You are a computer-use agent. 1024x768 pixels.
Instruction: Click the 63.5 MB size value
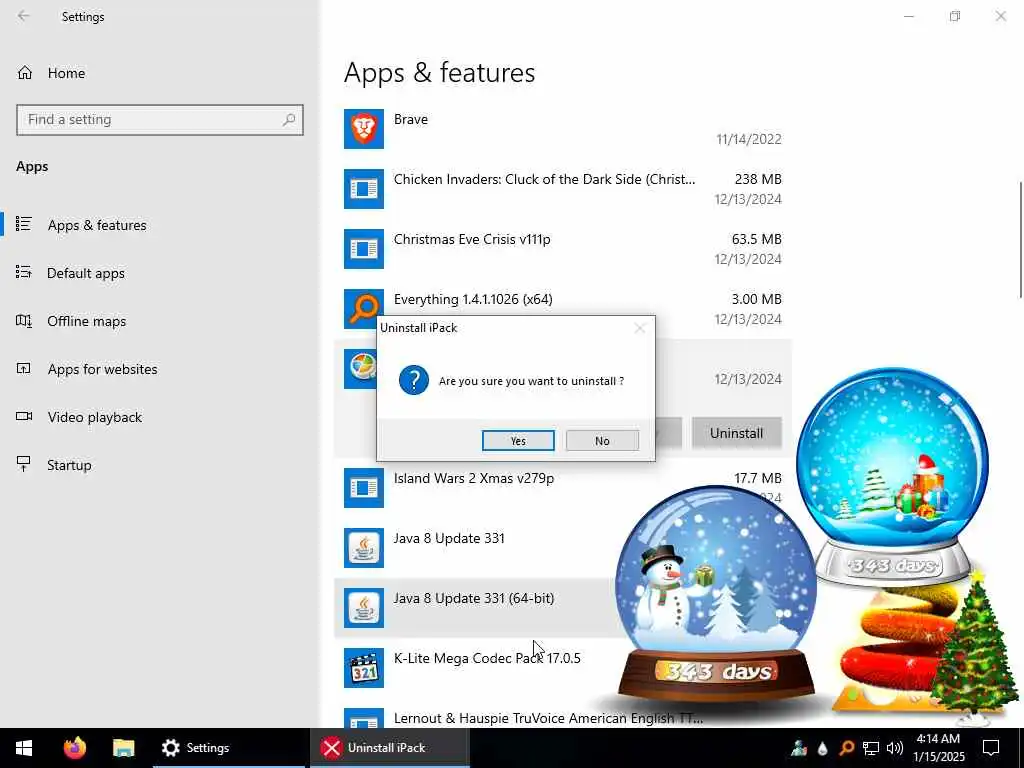click(756, 239)
